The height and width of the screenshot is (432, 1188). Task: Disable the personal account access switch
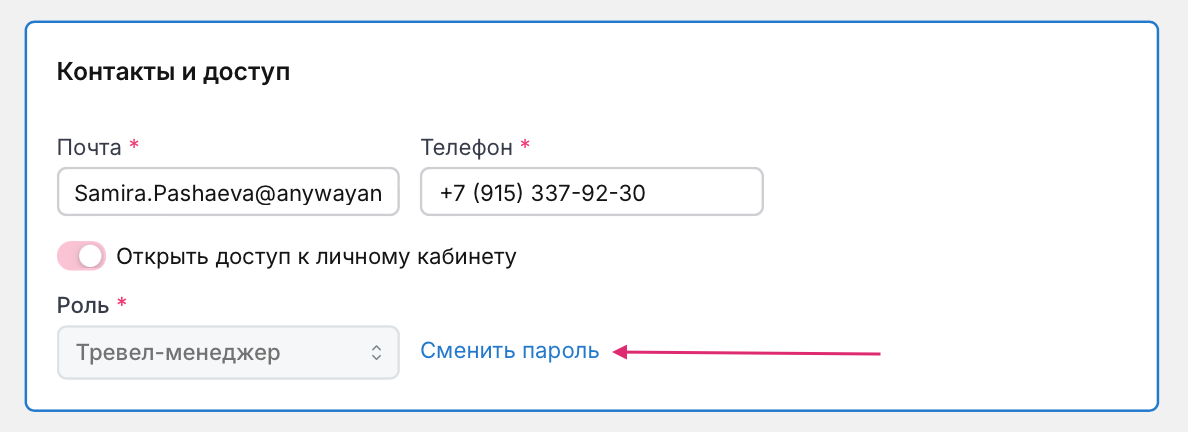(x=82, y=256)
